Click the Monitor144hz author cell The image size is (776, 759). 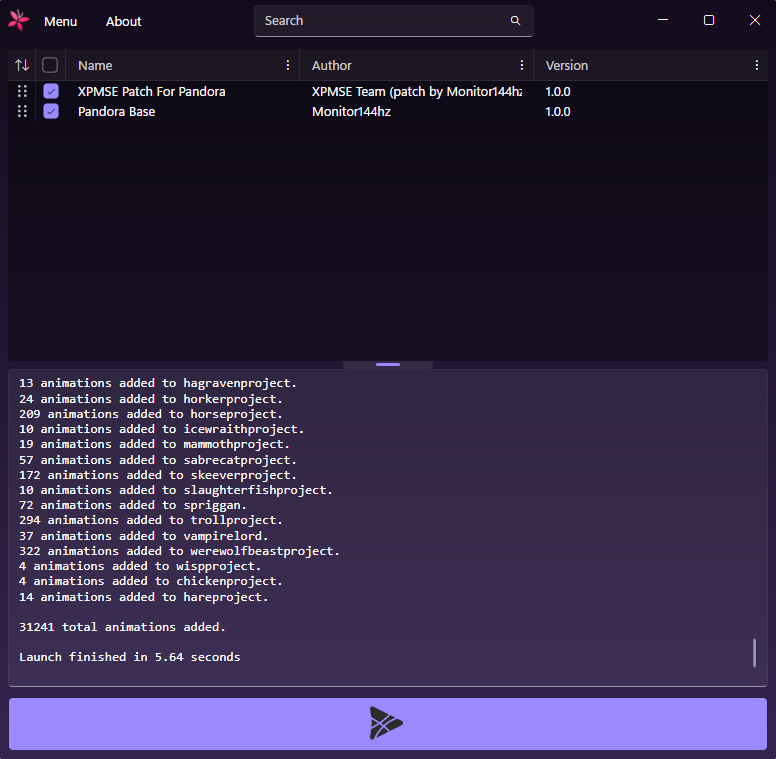click(351, 112)
